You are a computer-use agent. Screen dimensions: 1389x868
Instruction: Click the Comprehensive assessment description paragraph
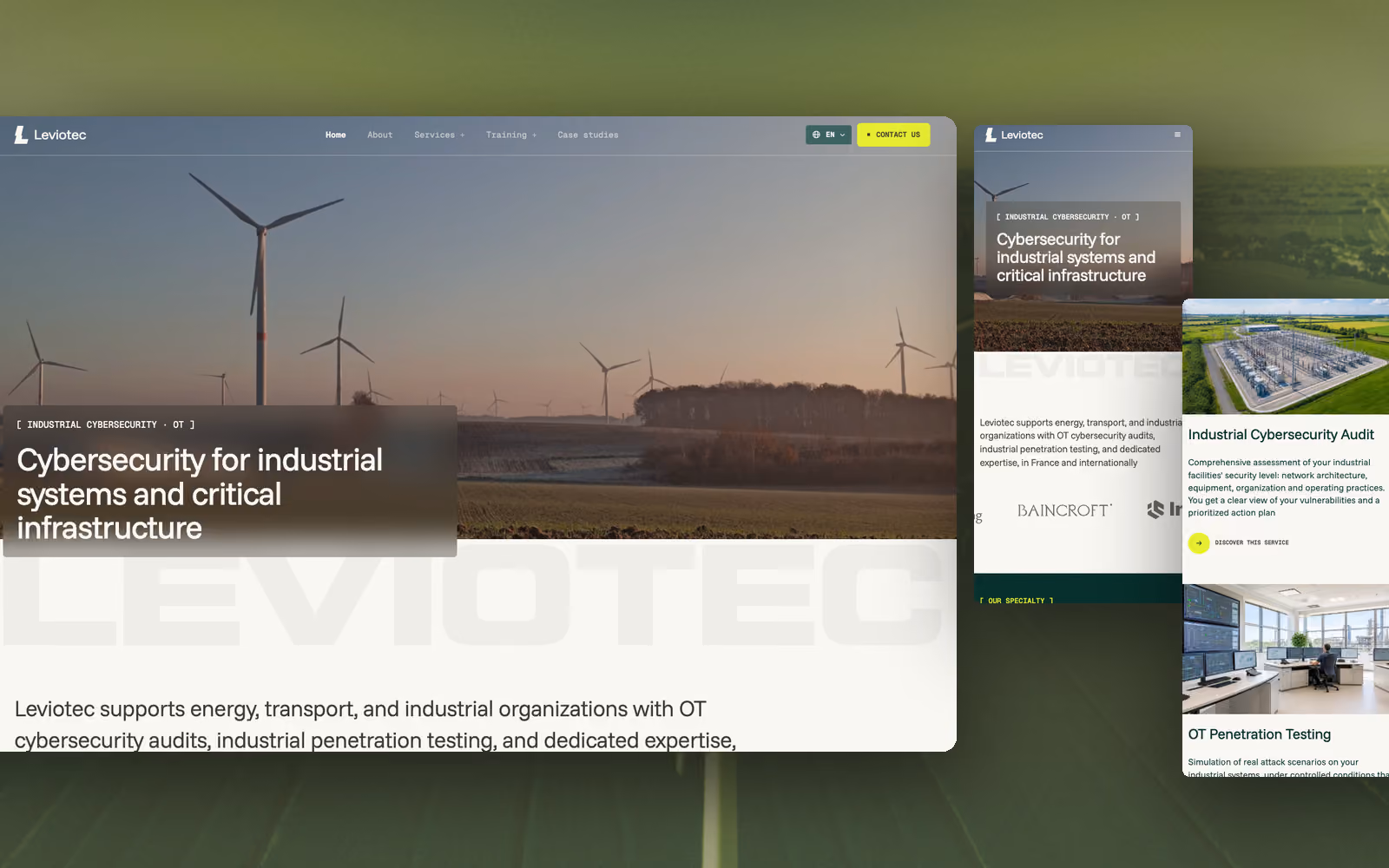coord(1286,488)
